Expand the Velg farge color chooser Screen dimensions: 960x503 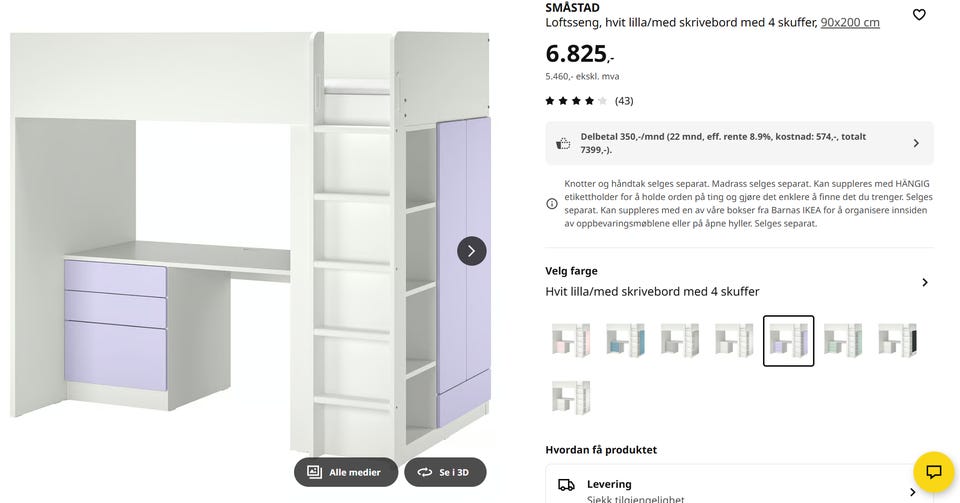click(924, 282)
